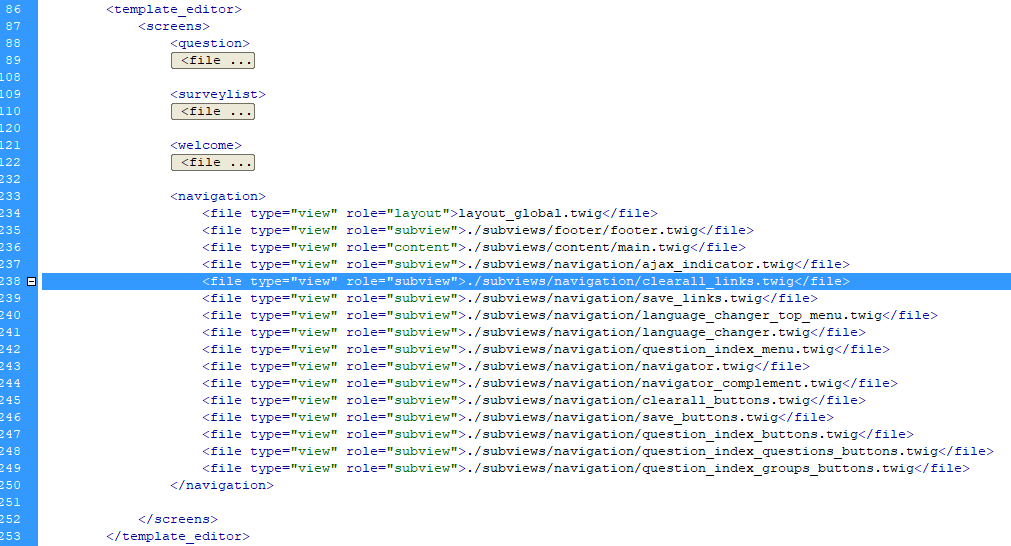
Task: Place cursor in save_links.twig path
Action: point(613,299)
